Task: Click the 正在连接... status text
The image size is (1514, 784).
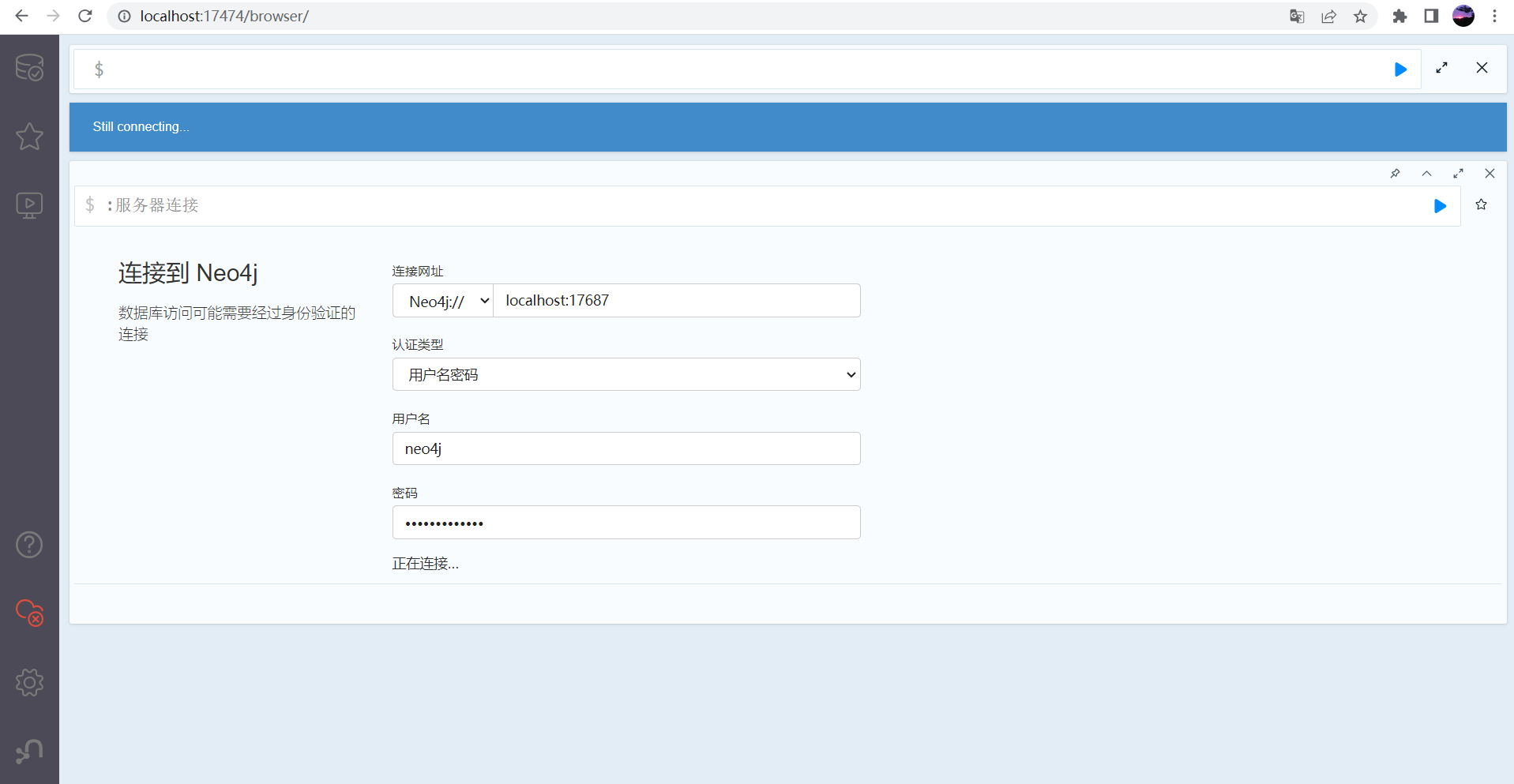Action: click(x=426, y=564)
